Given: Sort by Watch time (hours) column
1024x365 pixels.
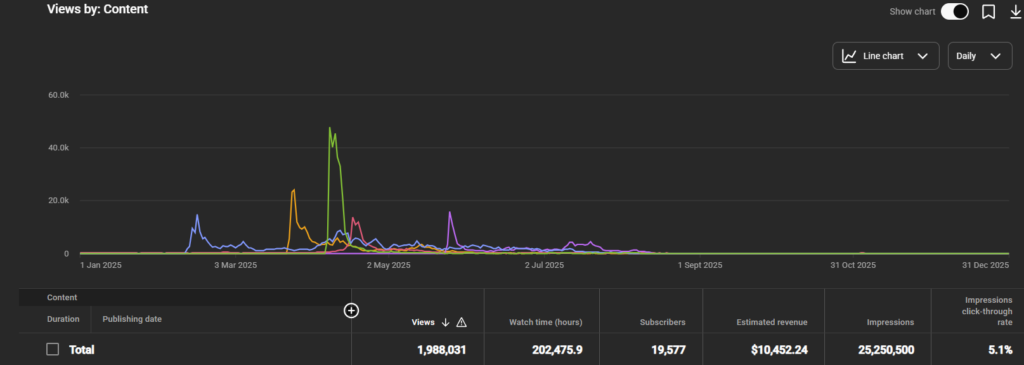Looking at the screenshot, I should coord(545,322).
